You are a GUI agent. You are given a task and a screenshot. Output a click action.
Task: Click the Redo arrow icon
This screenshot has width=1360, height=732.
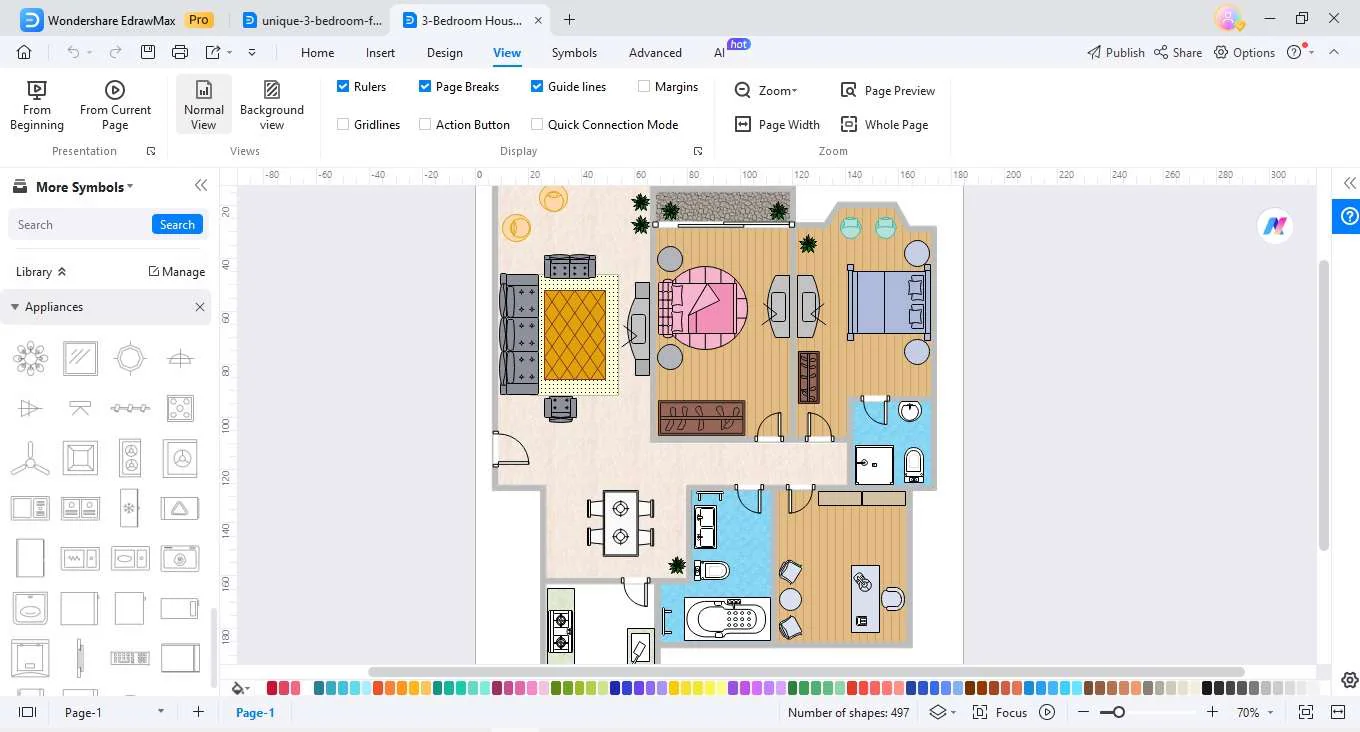point(116,52)
